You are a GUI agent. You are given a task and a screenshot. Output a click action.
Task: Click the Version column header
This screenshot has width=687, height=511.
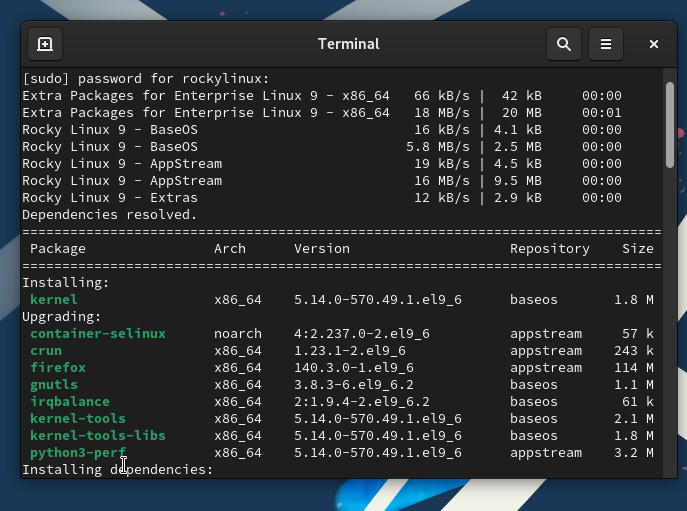pos(322,249)
